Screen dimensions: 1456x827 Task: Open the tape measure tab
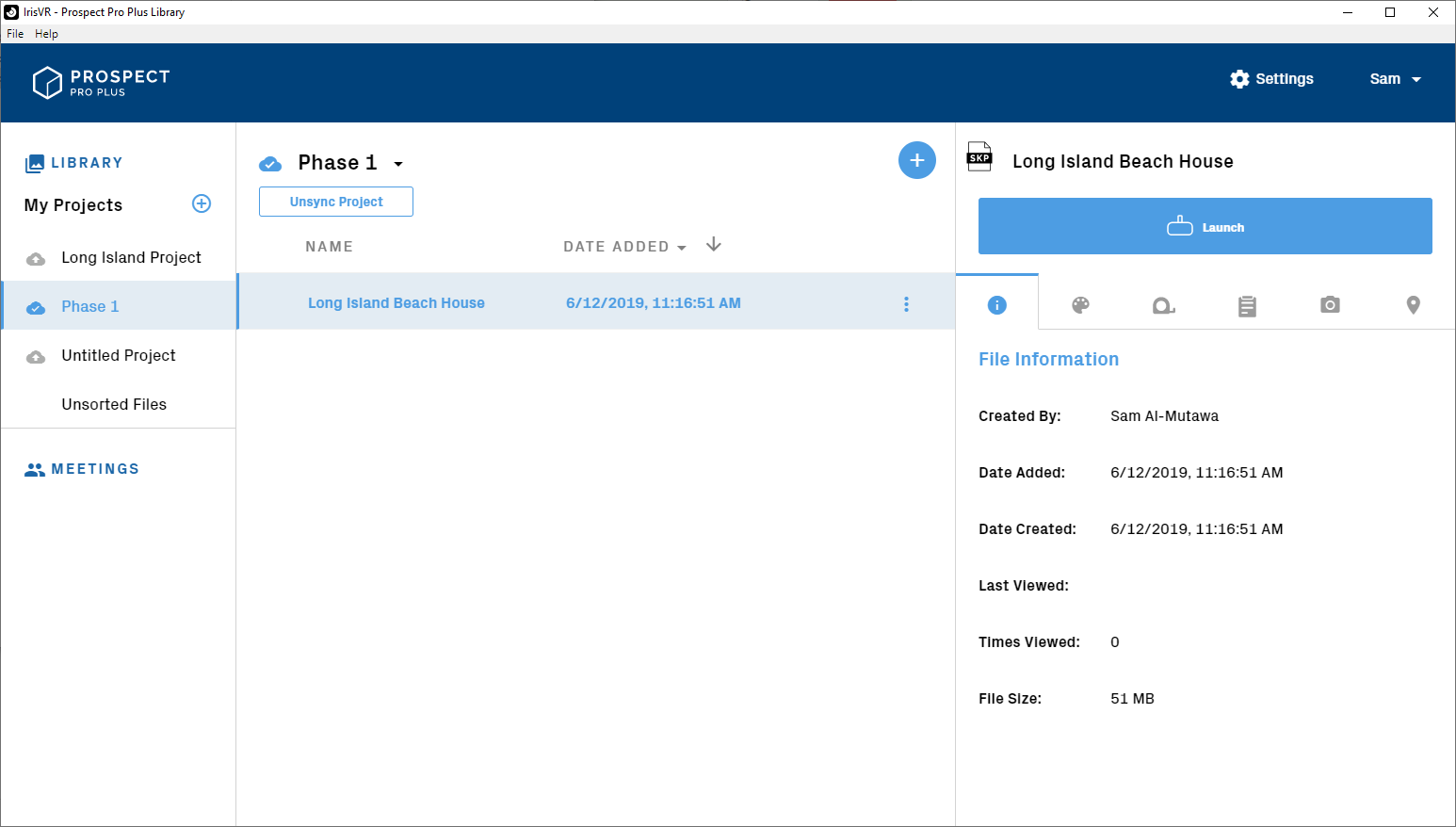click(x=1164, y=305)
